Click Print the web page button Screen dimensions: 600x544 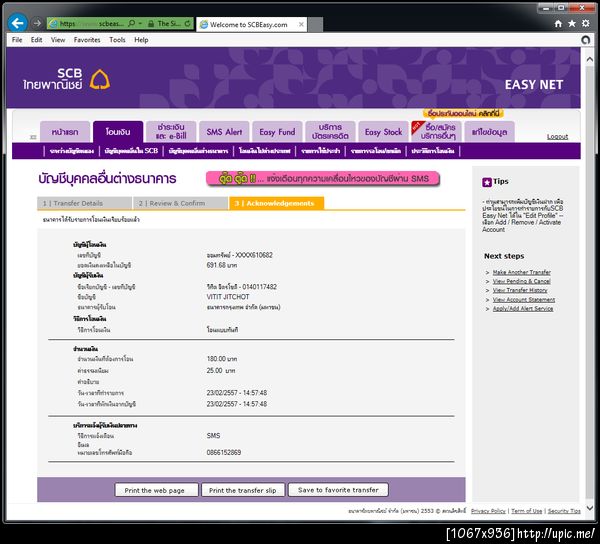point(157,490)
